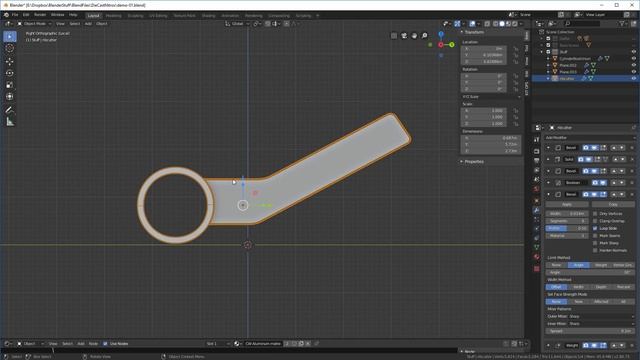Image resolution: width=640 pixels, height=360 pixels.
Task: Open the Edit menu
Action: pos(26,15)
